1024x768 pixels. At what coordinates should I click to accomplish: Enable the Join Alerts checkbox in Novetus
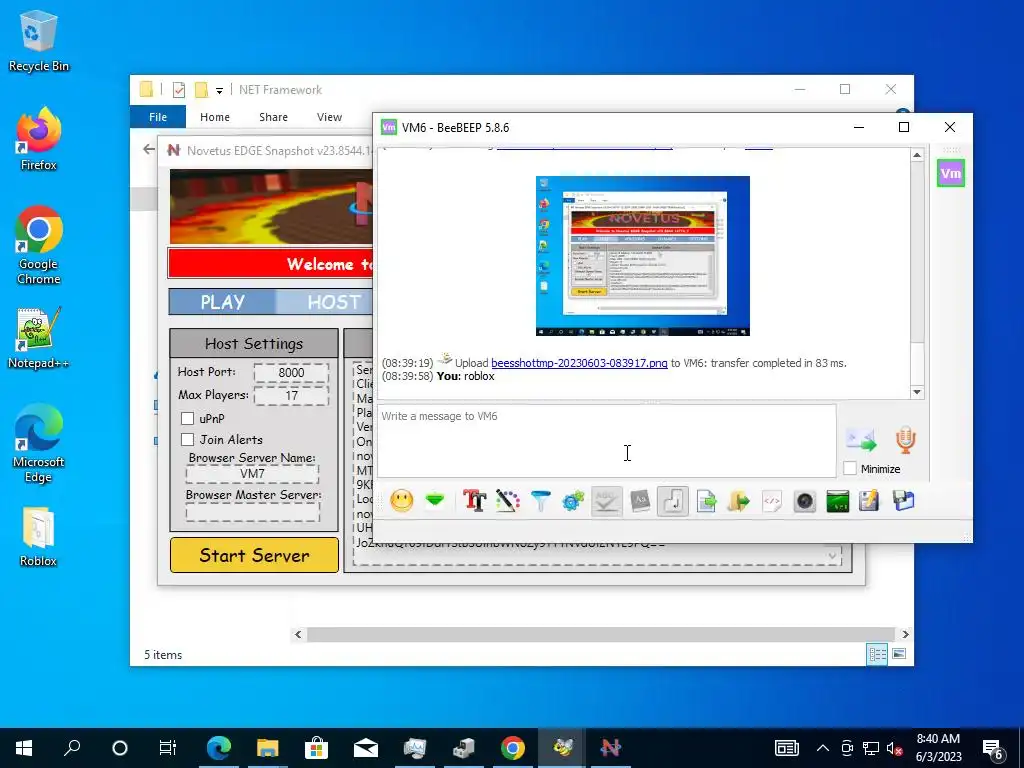coord(187,440)
